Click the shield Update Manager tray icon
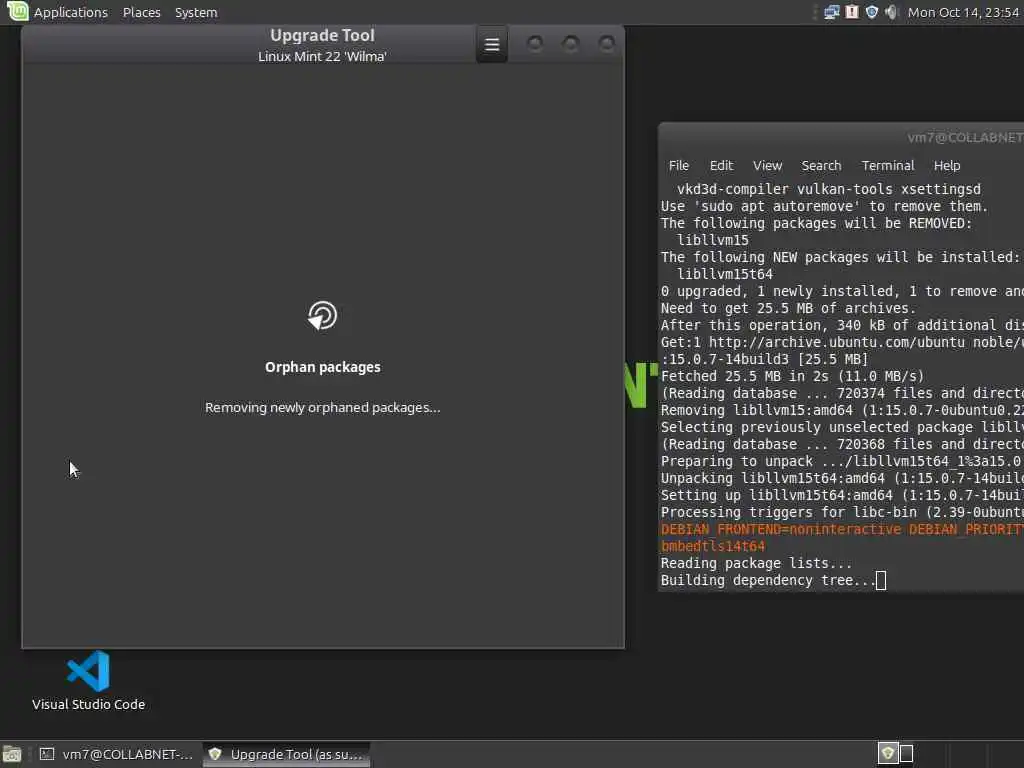The width and height of the screenshot is (1024, 768). 871,12
